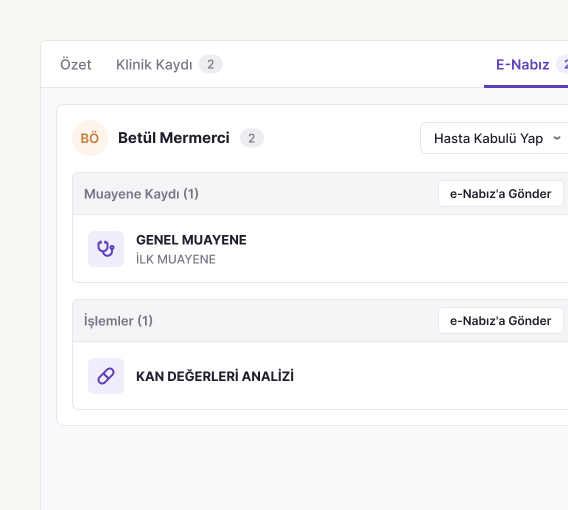Send İşlemler via e-Nabız'a Gönder button
Viewport: 568px width, 510px height.
[501, 321]
